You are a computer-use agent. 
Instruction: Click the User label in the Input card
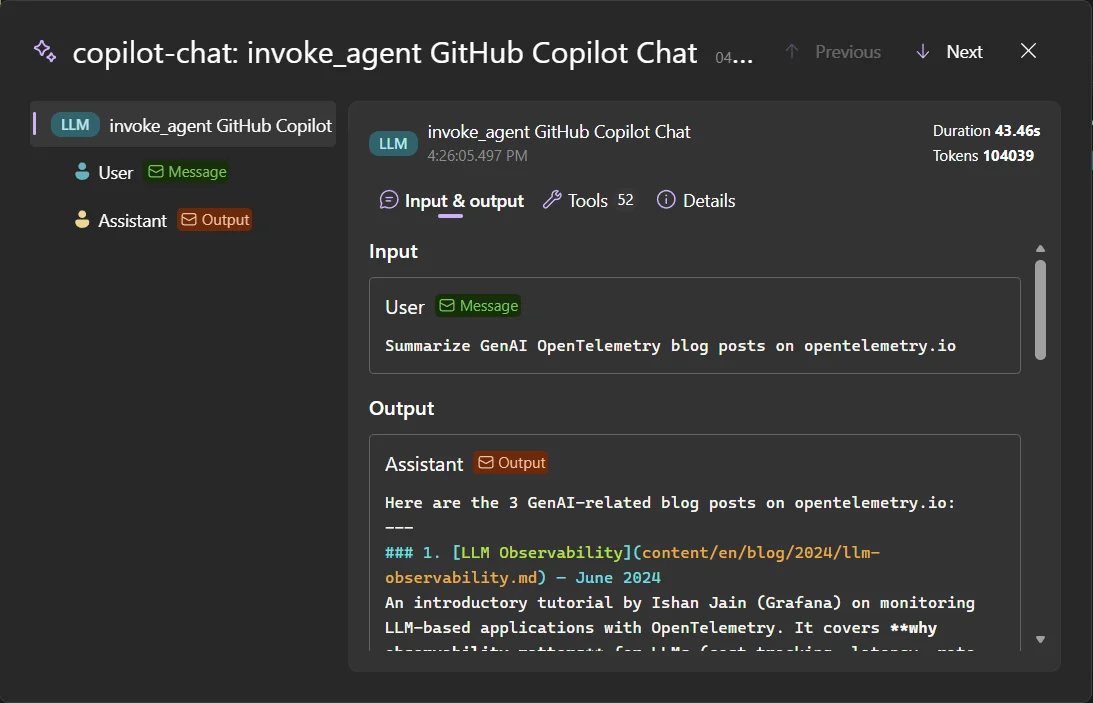(404, 307)
